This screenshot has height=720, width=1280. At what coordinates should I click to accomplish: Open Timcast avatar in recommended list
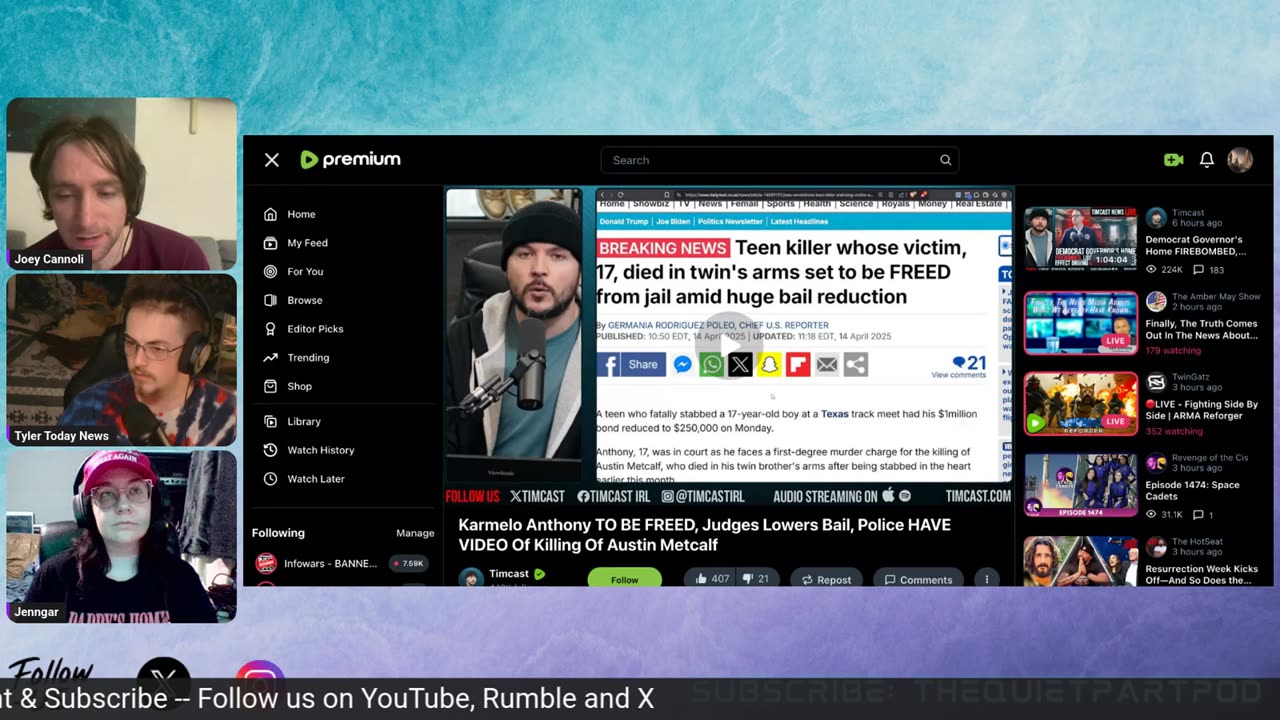click(x=1156, y=217)
